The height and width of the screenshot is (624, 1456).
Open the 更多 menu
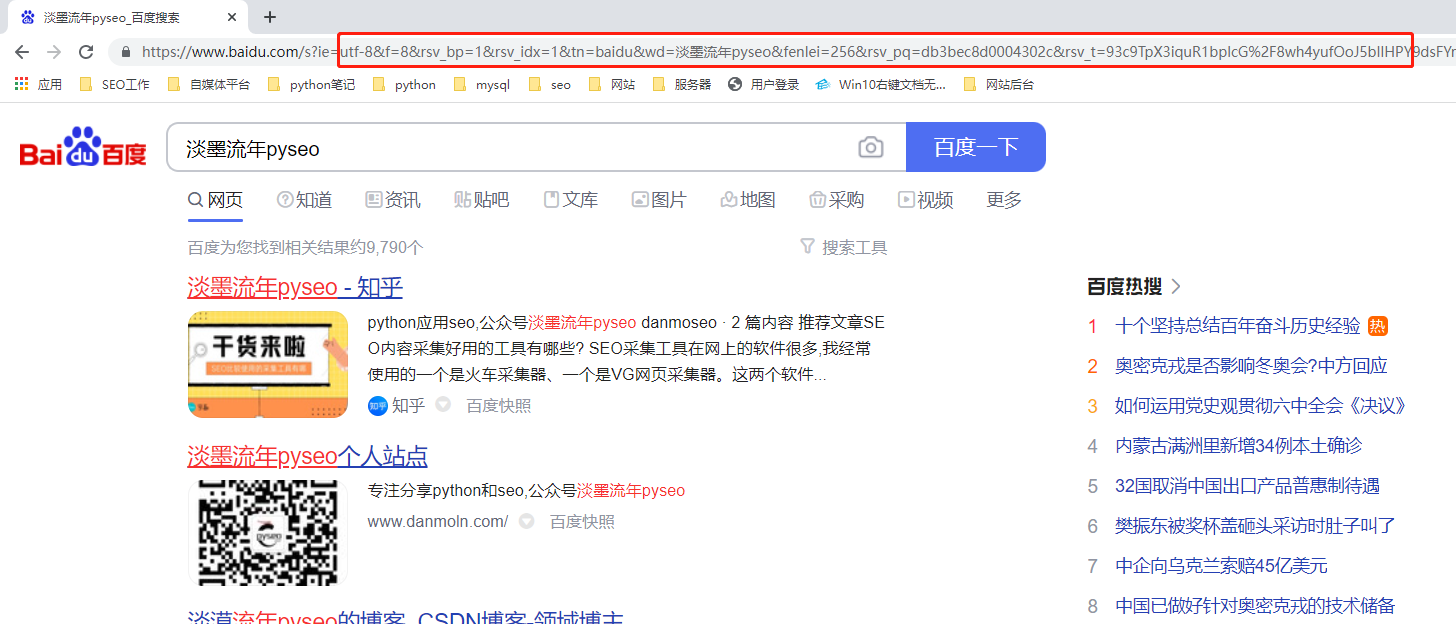click(1004, 200)
